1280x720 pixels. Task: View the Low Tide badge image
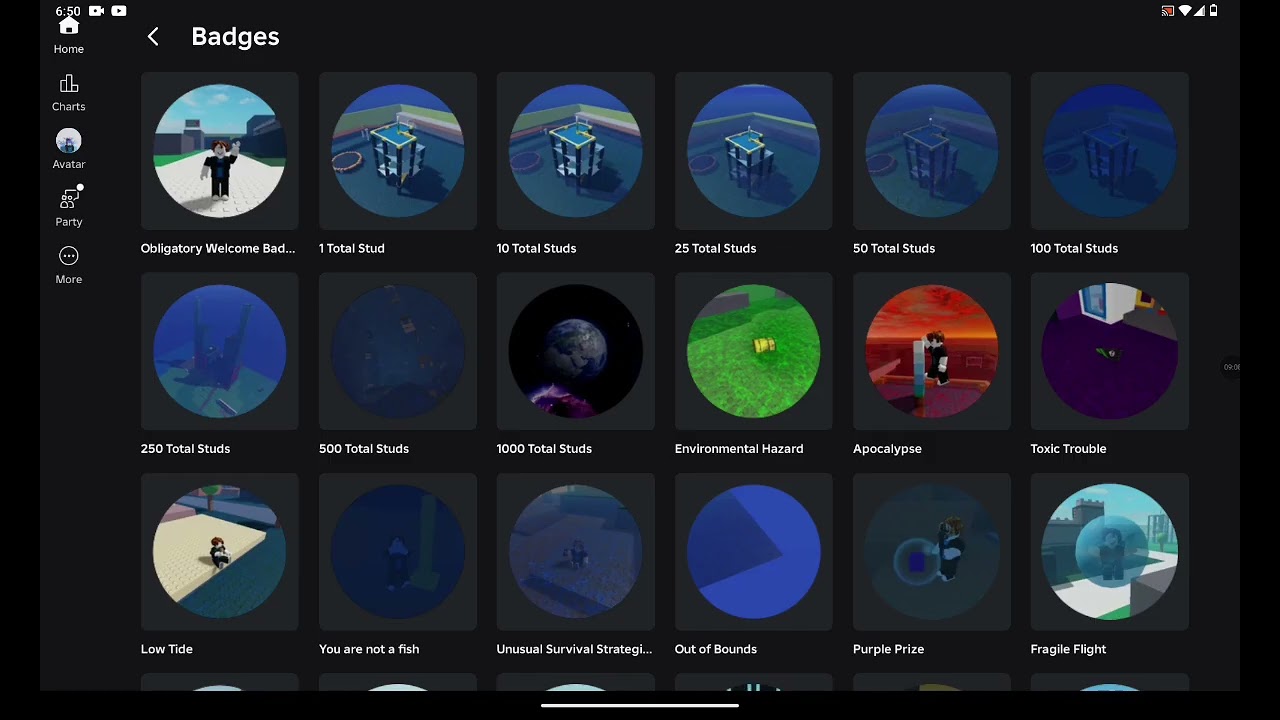tap(220, 552)
